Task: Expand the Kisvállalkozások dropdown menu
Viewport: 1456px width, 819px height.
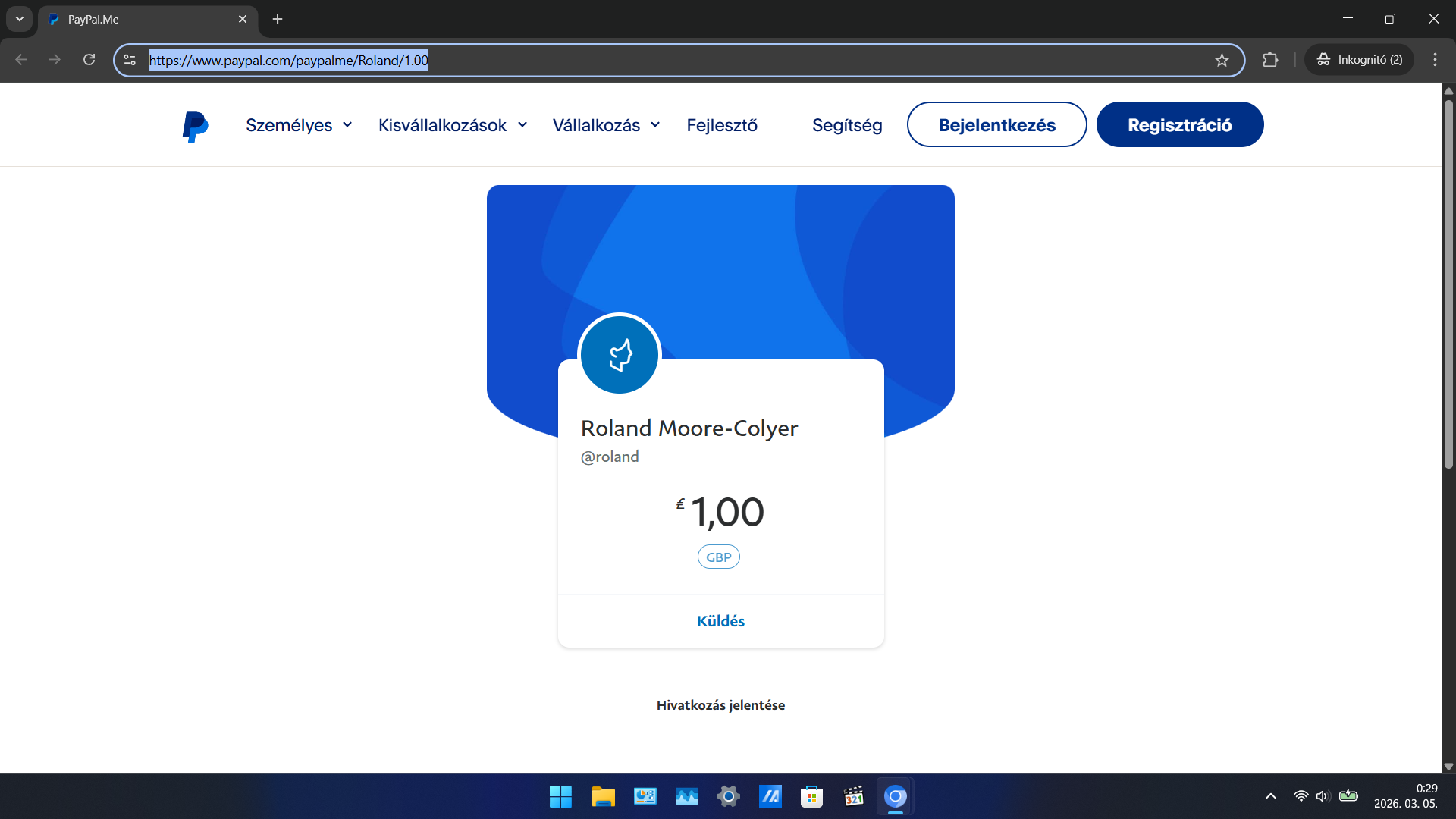Action: coord(452,125)
